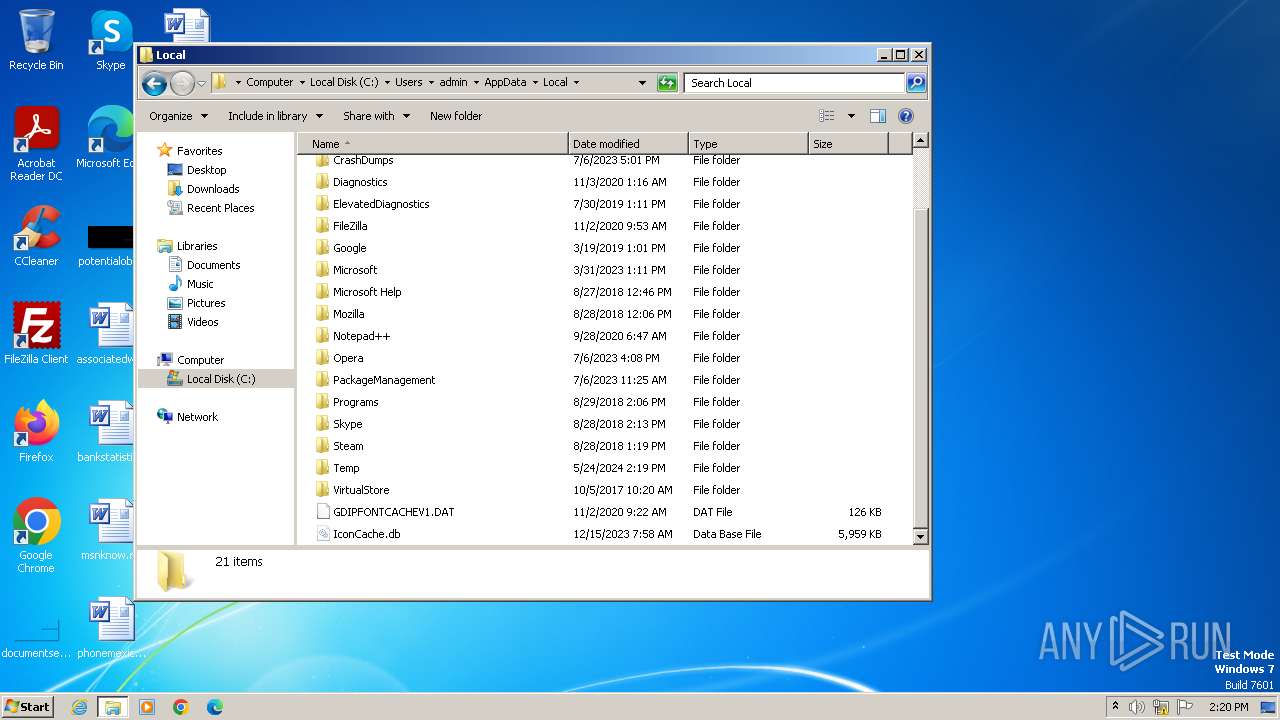Click the New folder button
The image size is (1280, 720).
click(456, 116)
